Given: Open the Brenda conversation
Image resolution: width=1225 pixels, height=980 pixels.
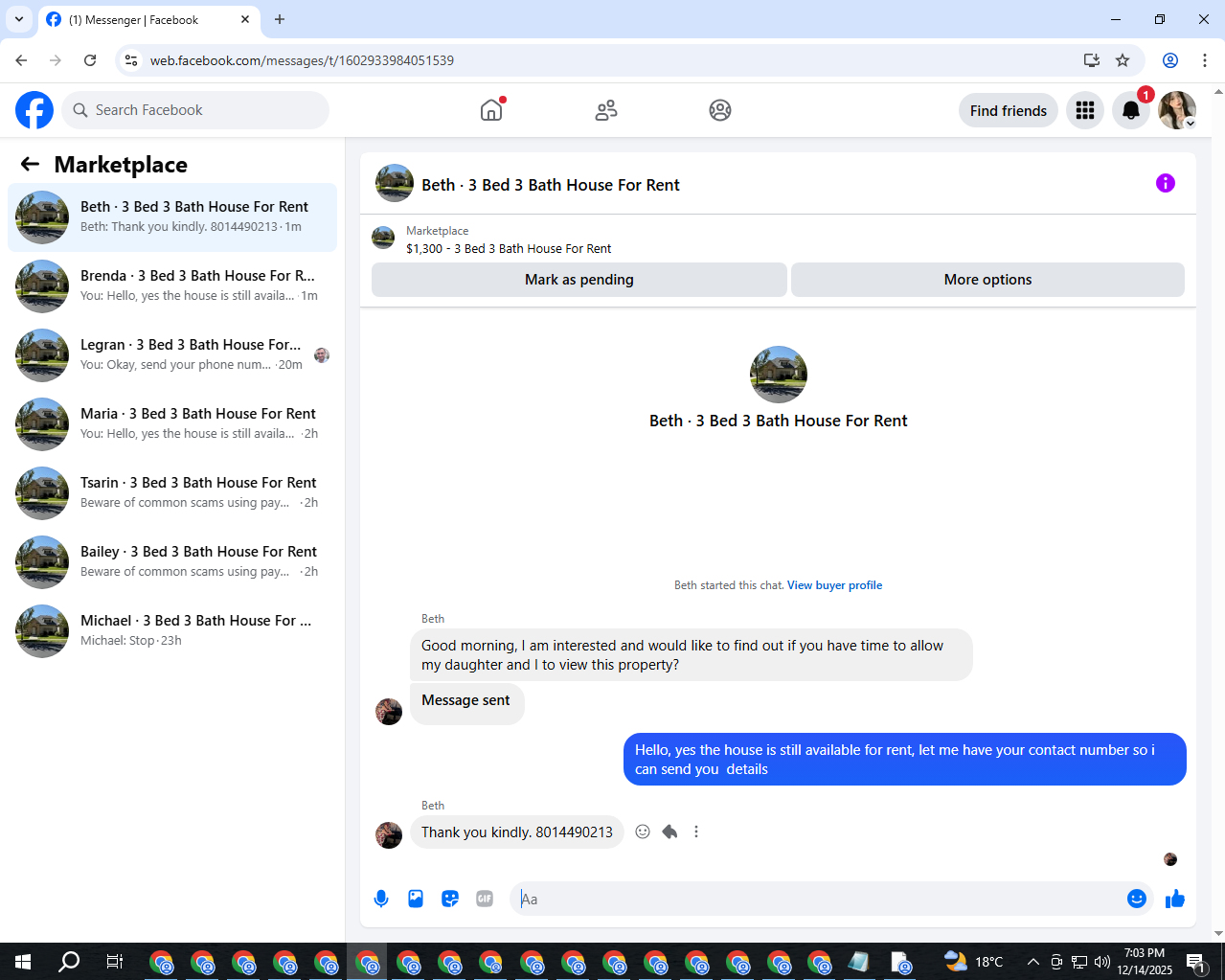Looking at the screenshot, I should tap(172, 286).
